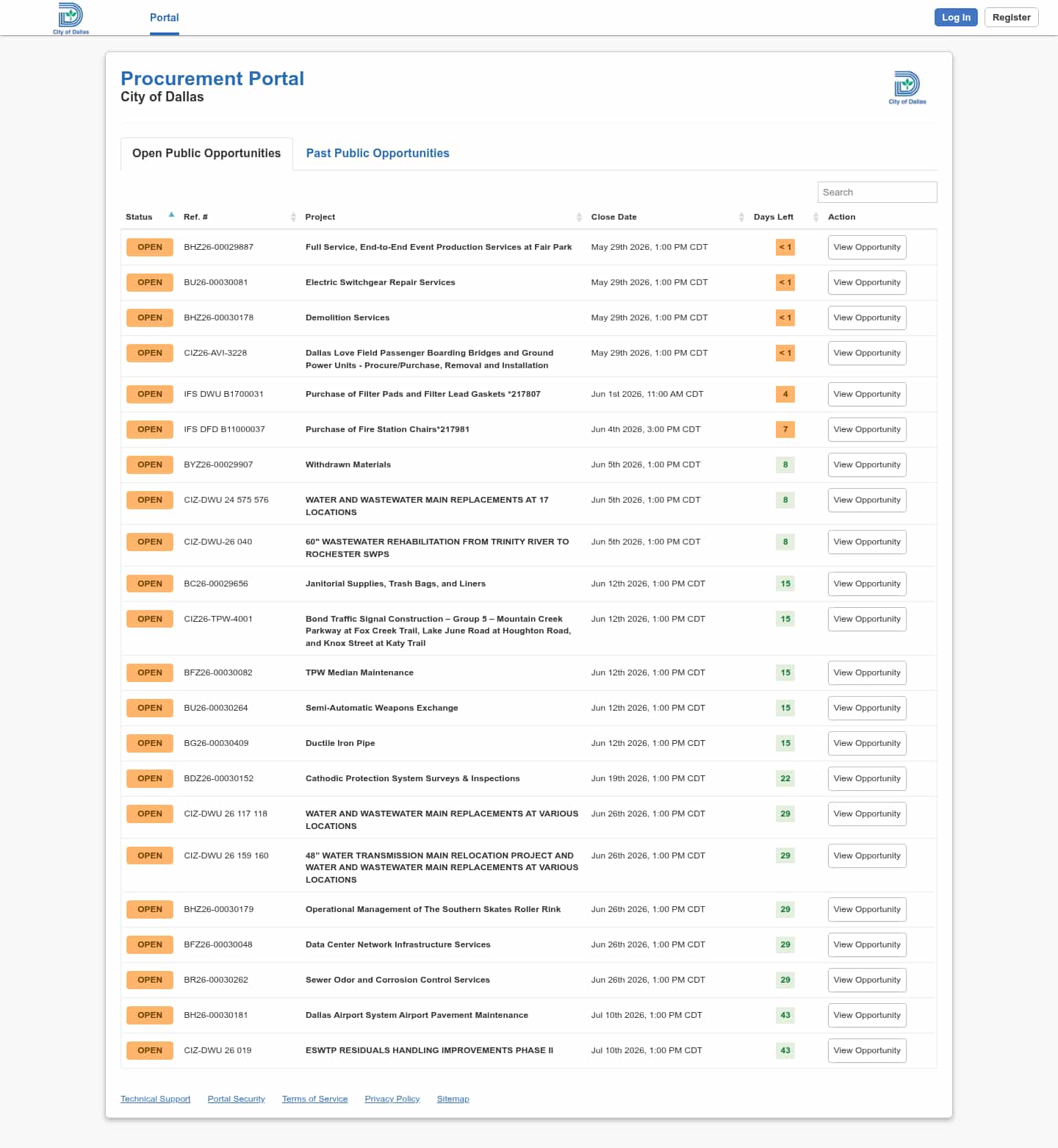Image resolution: width=1058 pixels, height=1148 pixels.
Task: Select reference BU26-00030081
Action: click(x=215, y=282)
